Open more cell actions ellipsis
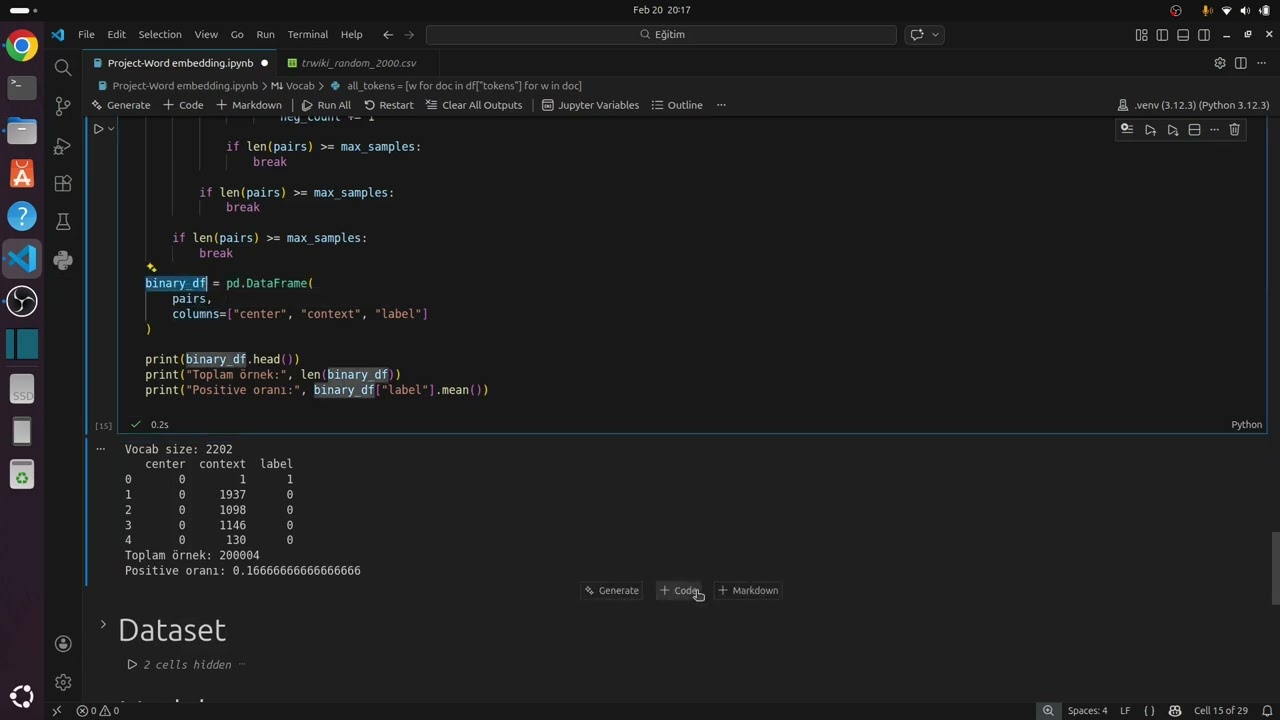Image resolution: width=1280 pixels, height=720 pixels. (1214, 129)
